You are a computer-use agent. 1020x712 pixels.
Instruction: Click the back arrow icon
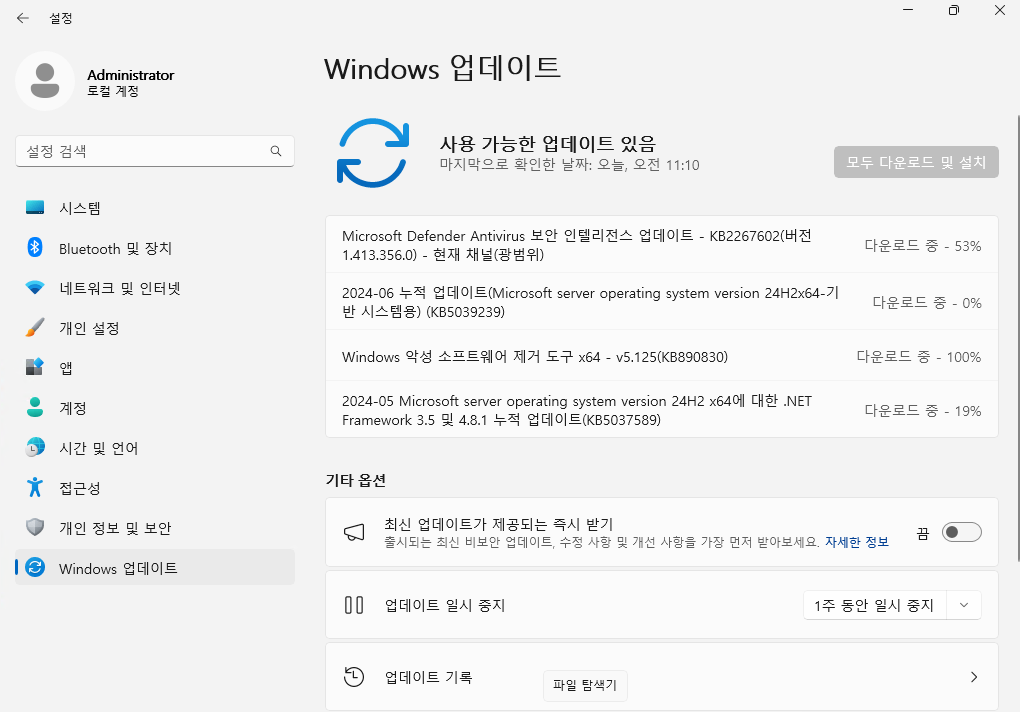23,18
